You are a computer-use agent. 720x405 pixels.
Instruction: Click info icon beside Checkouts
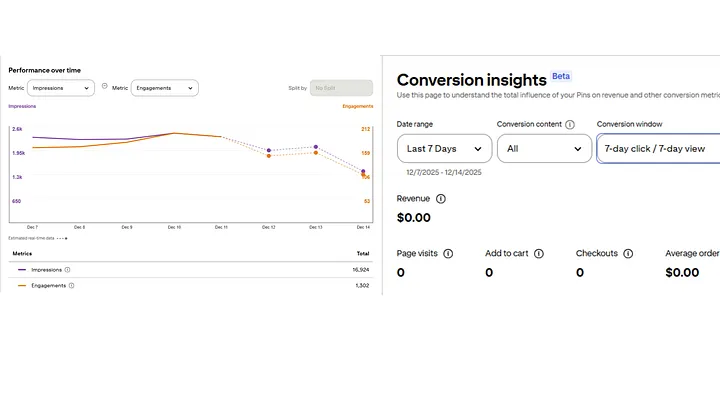click(x=627, y=254)
